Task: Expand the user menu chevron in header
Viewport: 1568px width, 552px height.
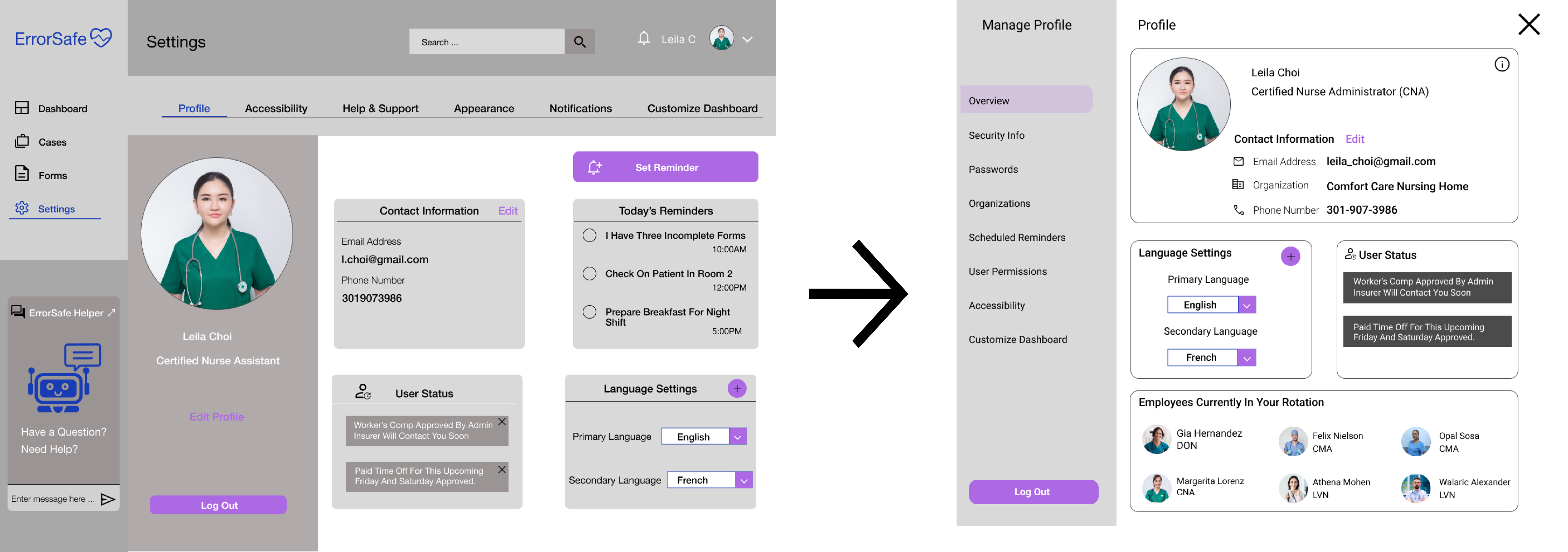Action: coord(747,40)
